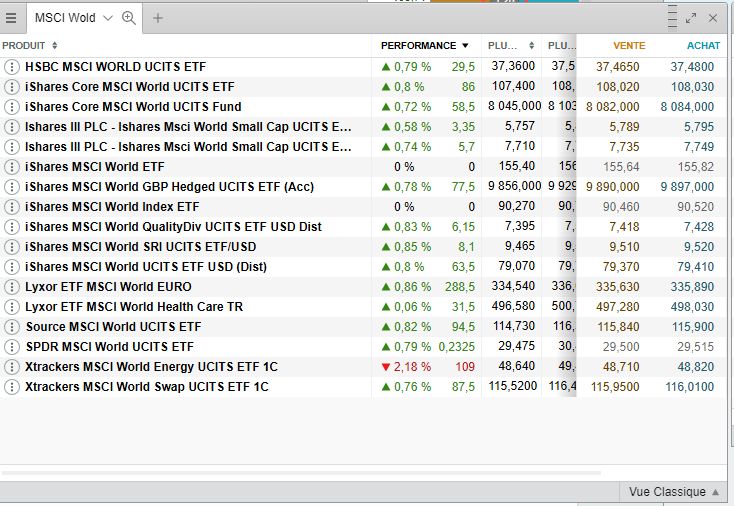Open options menu for Lyxor ETF MSCI World EURO
The image size is (734, 506).
click(x=11, y=287)
